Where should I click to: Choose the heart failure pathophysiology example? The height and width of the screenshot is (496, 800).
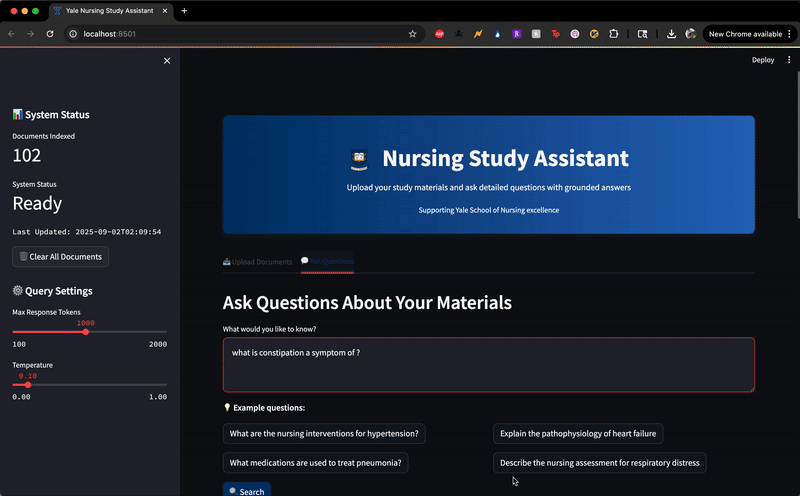point(578,434)
